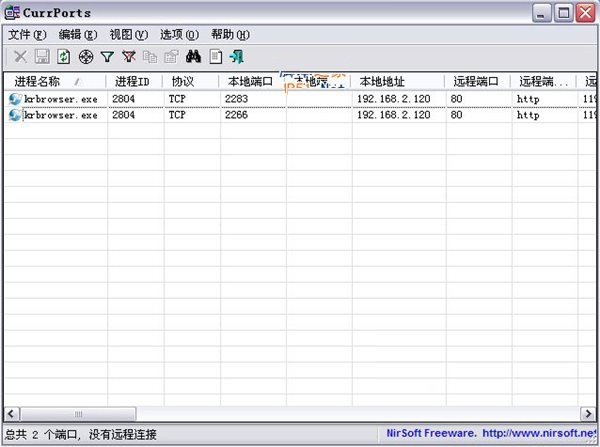
Task: Open the 视图(V) menu
Action: click(129, 35)
